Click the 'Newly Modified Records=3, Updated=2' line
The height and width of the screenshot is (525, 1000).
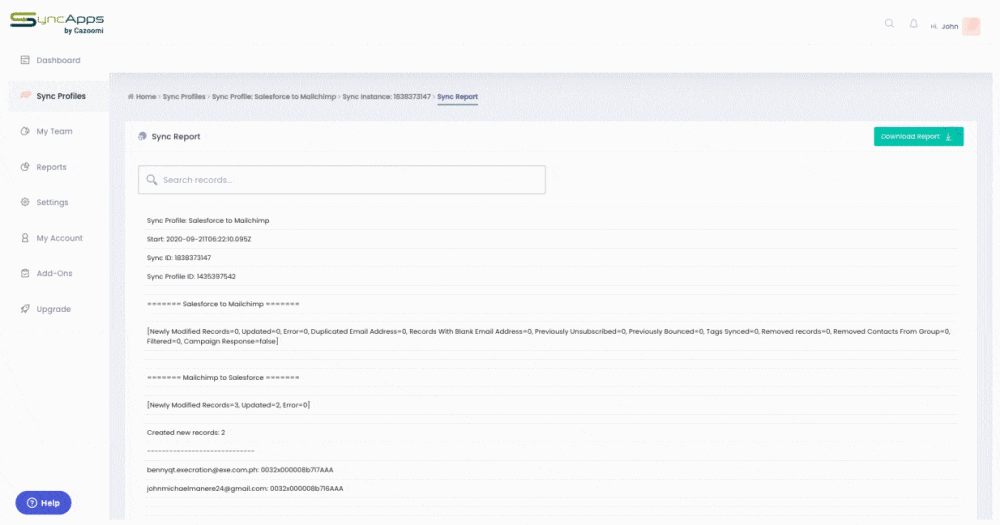tap(228, 405)
